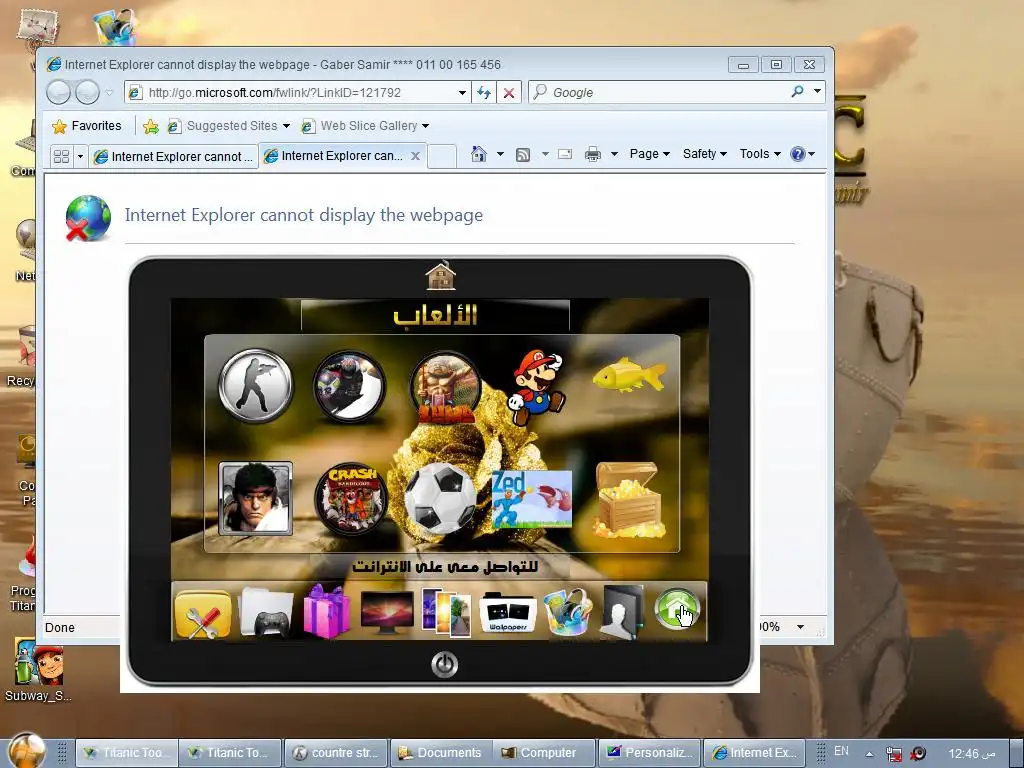
Task: Open the treasure chest game icon
Action: click(628, 500)
